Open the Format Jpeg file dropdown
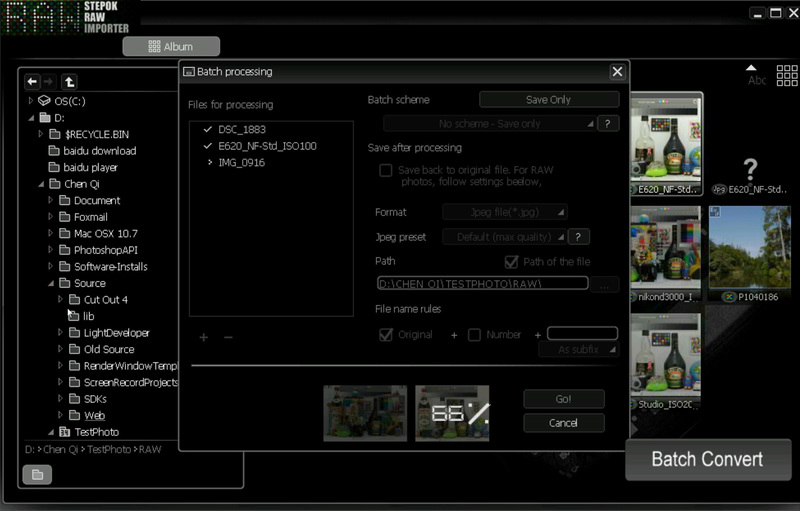Screen dimensions: 800x511 pos(505,212)
